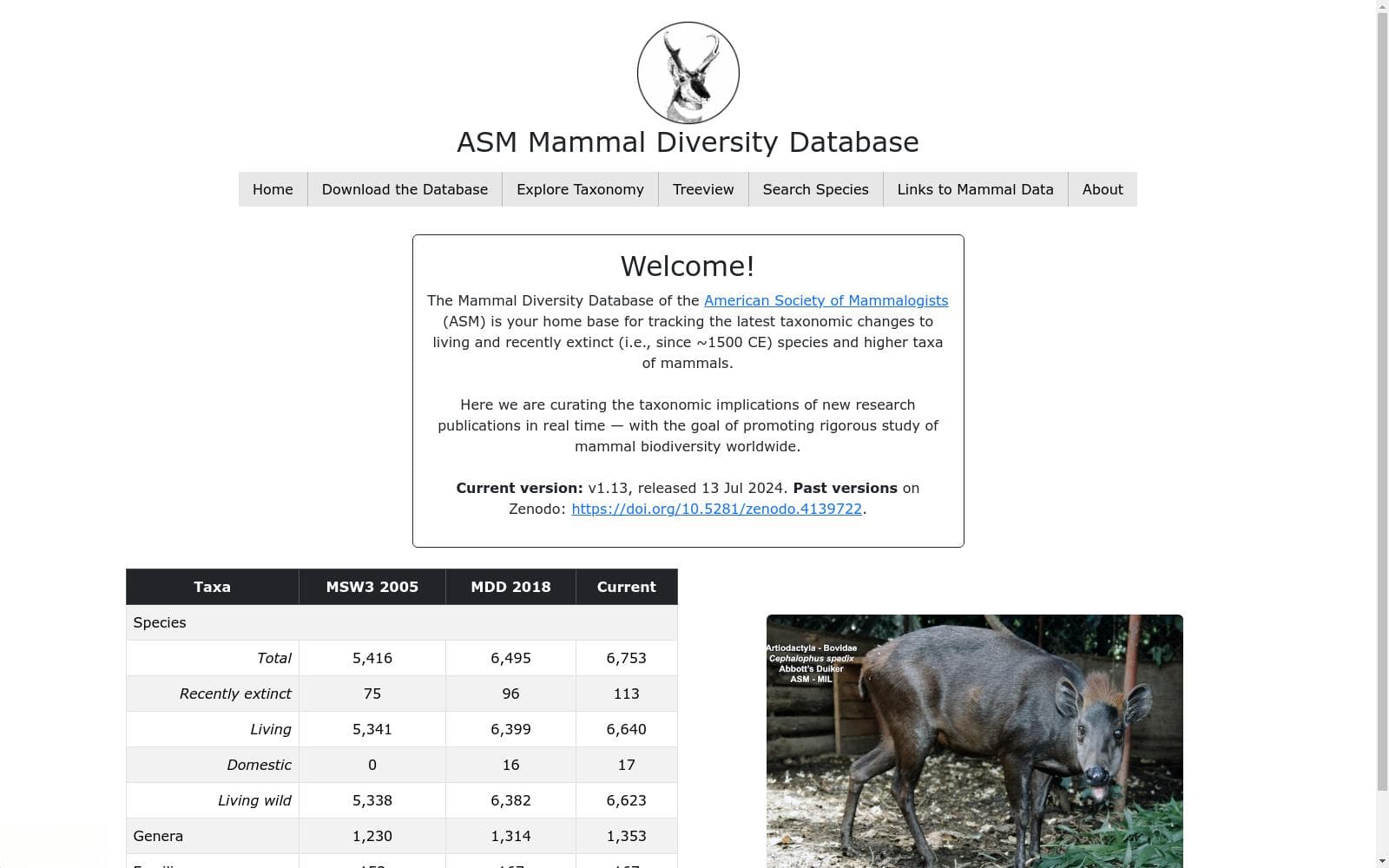Viewport: 1389px width, 868px height.
Task: Open the Home menu item
Action: pyautogui.click(x=273, y=189)
